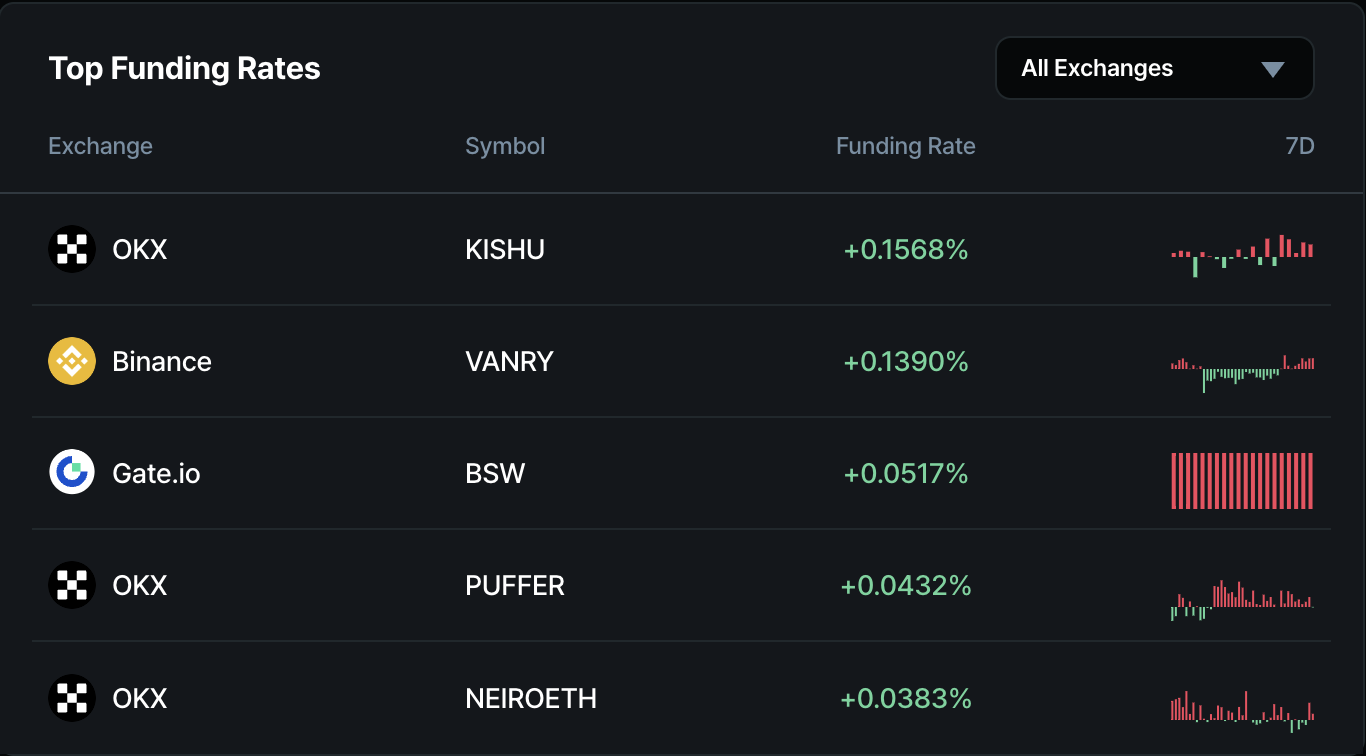Click the 7D column header
The width and height of the screenshot is (1366, 756).
point(1299,146)
